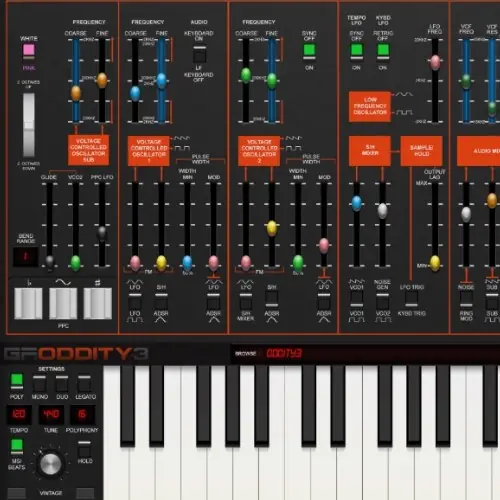The height and width of the screenshot is (500, 500).
Task: Click the Low Frequency Oscillator block
Action: point(370,106)
